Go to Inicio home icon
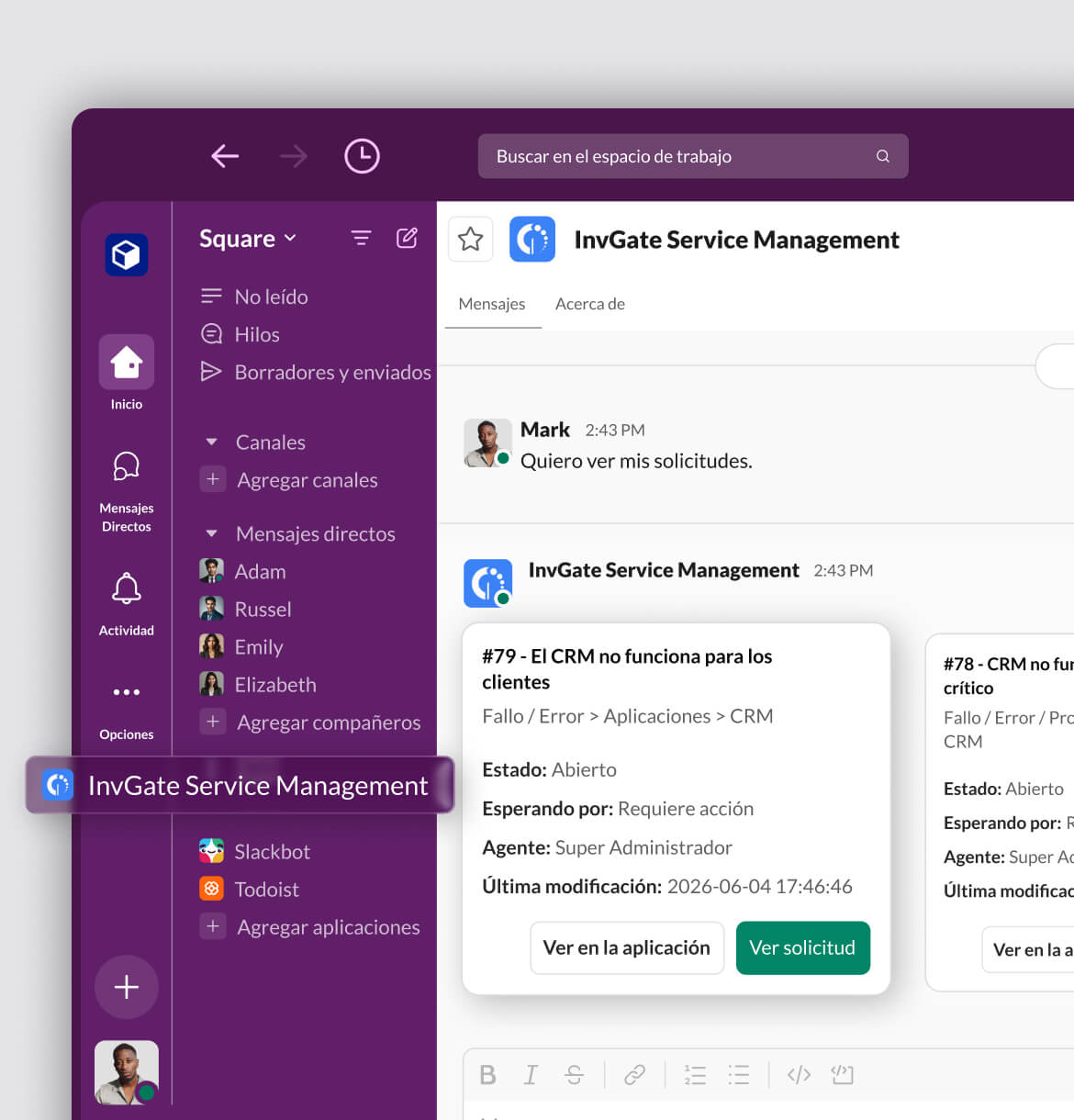This screenshot has height=1120, width=1074. (127, 362)
